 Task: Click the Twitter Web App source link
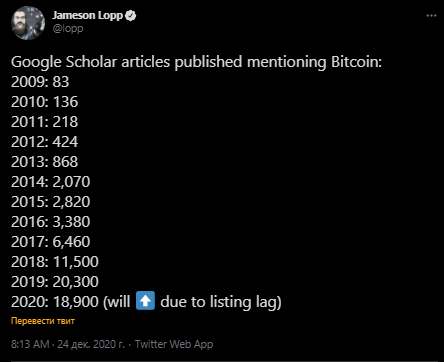pos(174,344)
